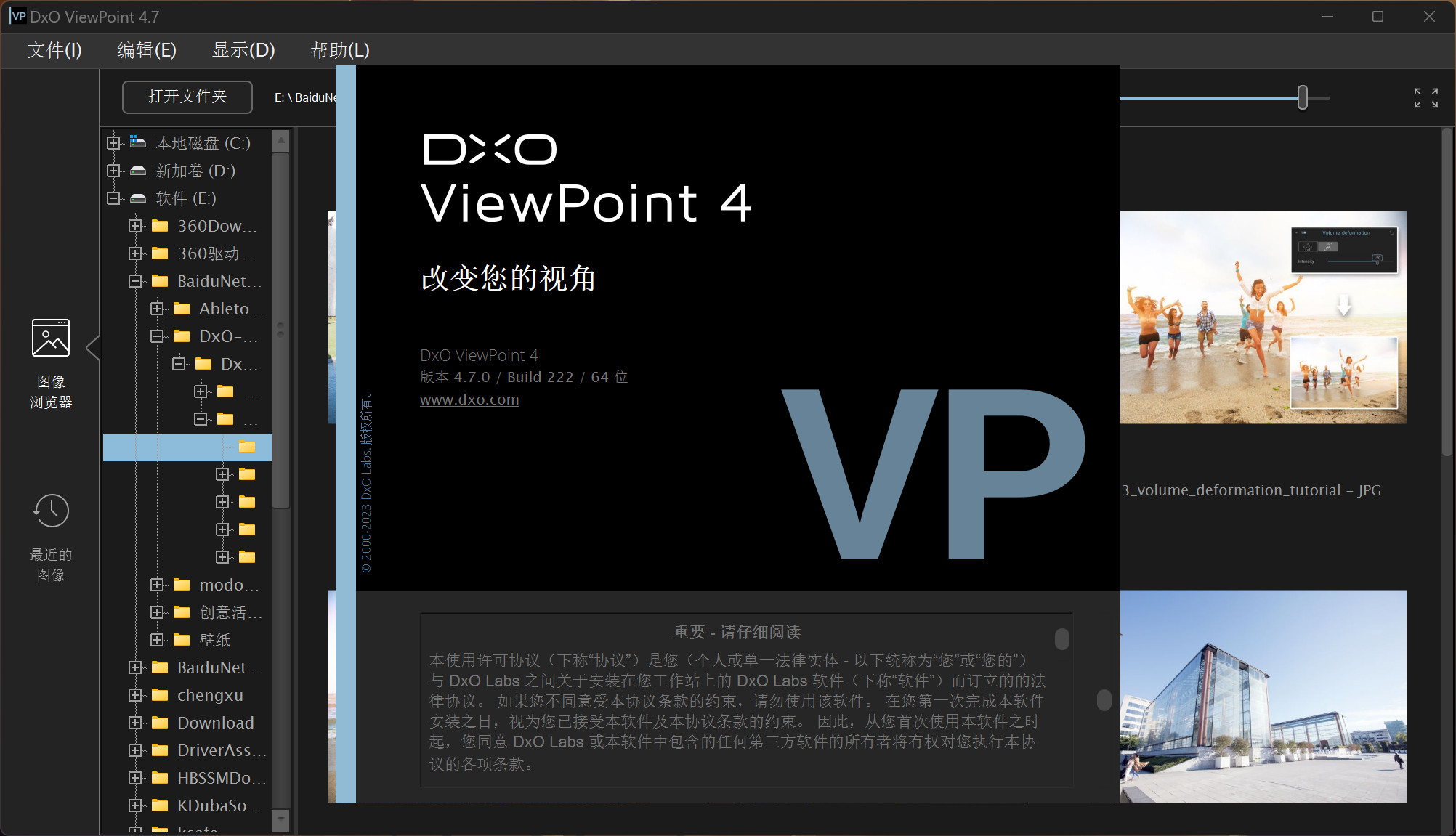This screenshot has width=1456, height=836.
Task: Expand the 新加卷 (D:) tree node
Action: tap(113, 171)
